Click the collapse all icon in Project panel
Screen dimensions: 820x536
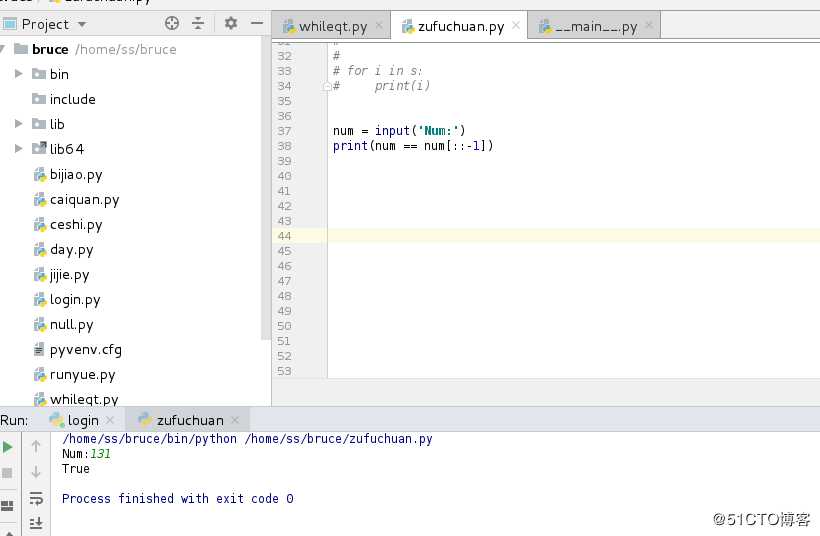pyautogui.click(x=198, y=23)
